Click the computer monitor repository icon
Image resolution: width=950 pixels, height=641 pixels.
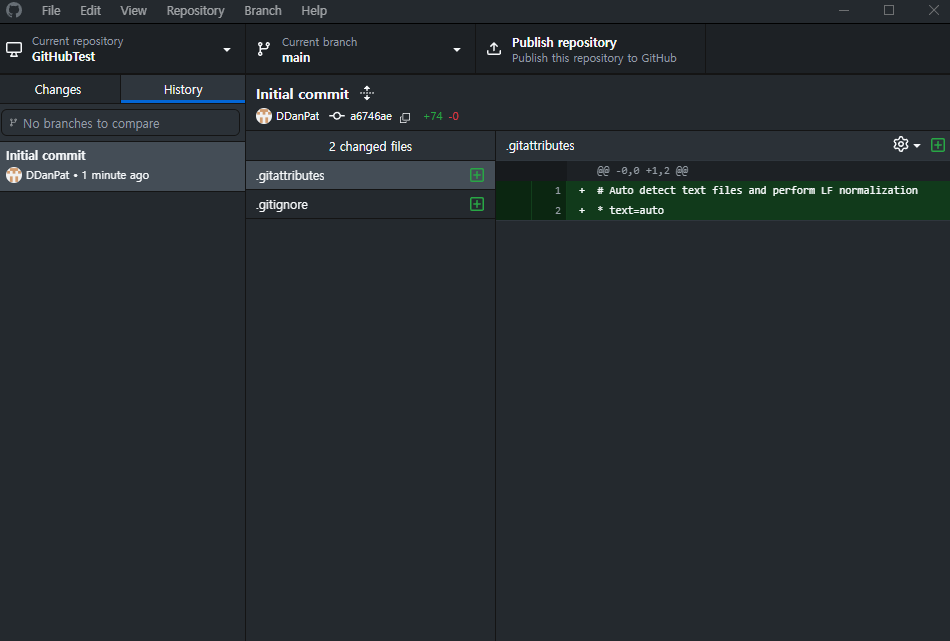[x=14, y=49]
